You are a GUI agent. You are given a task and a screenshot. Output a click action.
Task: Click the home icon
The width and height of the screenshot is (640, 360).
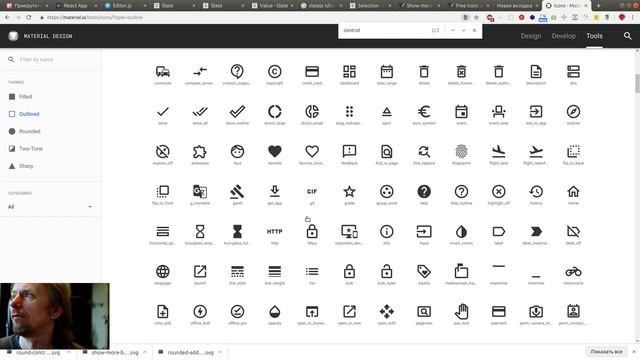[x=573, y=191]
